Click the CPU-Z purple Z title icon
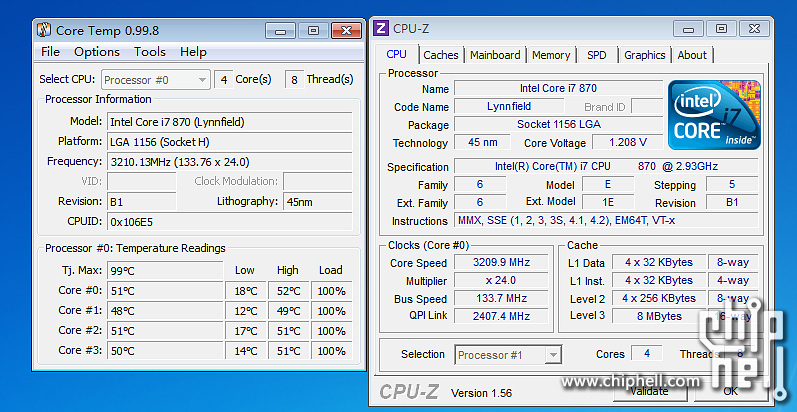The image size is (797, 412). coord(381,28)
